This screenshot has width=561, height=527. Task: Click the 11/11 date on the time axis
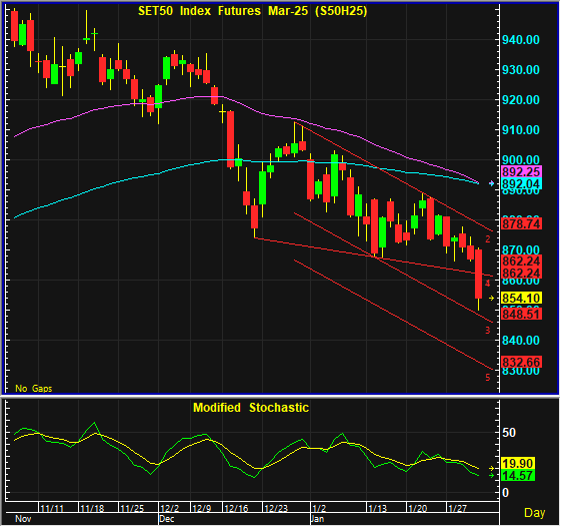coord(52,508)
